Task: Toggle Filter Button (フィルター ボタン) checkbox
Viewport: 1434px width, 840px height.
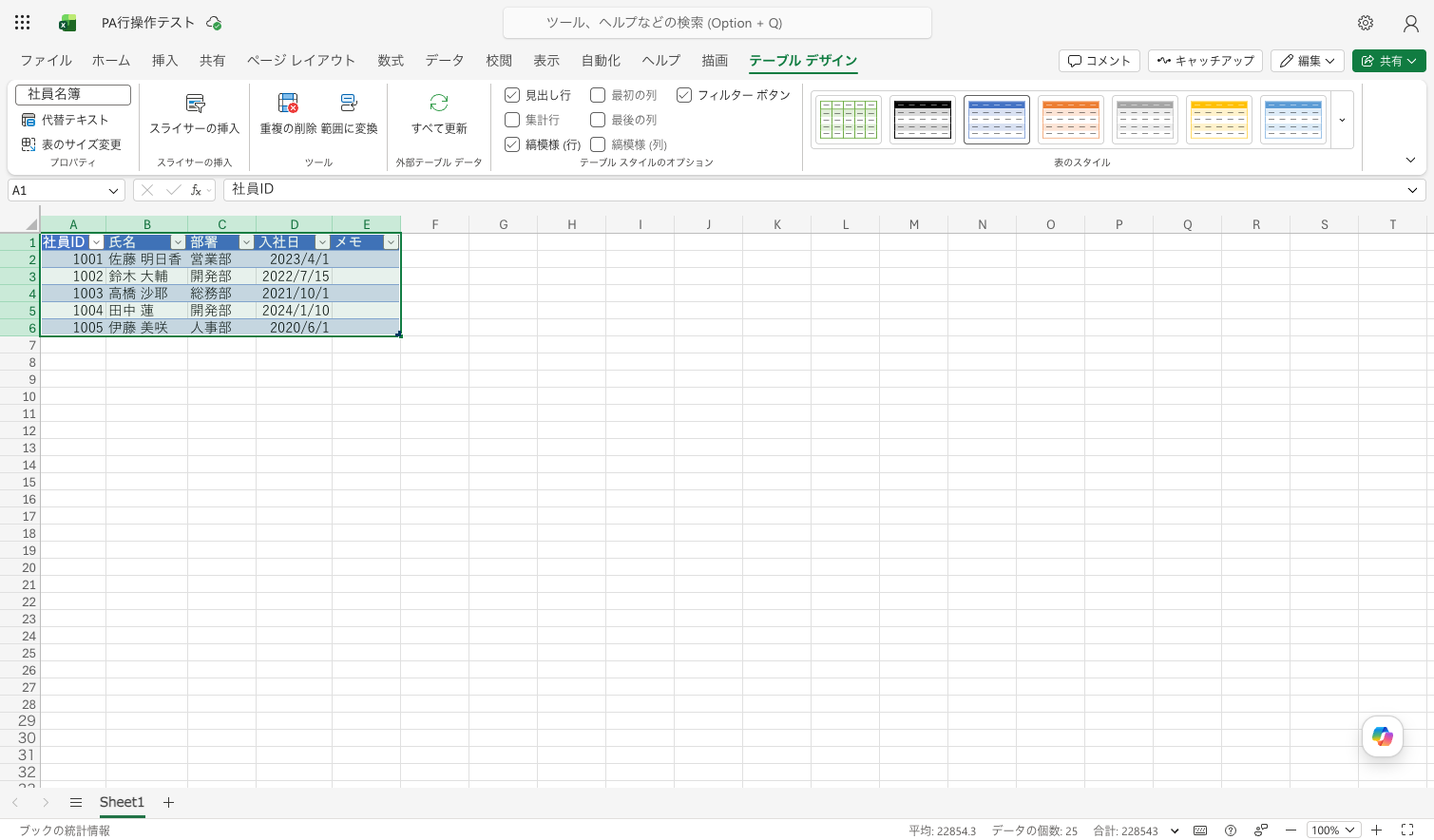Action: 684,95
